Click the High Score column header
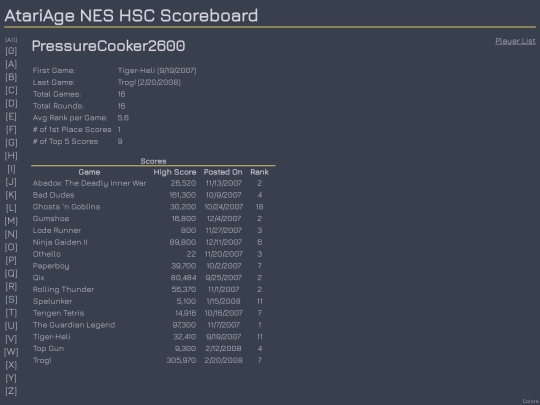 coord(175,172)
